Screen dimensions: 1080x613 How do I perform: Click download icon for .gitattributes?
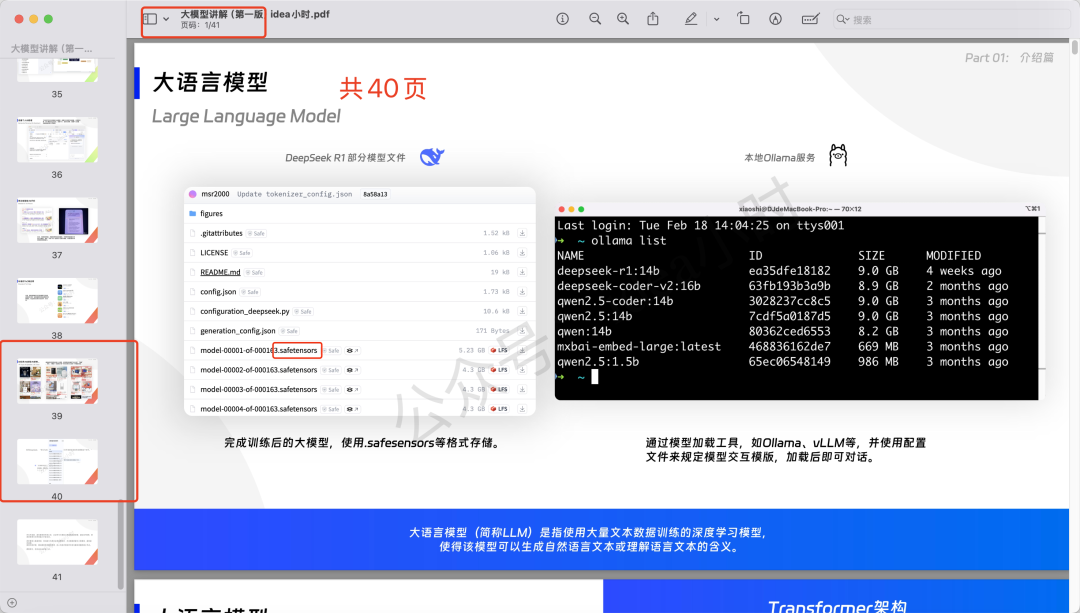point(522,233)
